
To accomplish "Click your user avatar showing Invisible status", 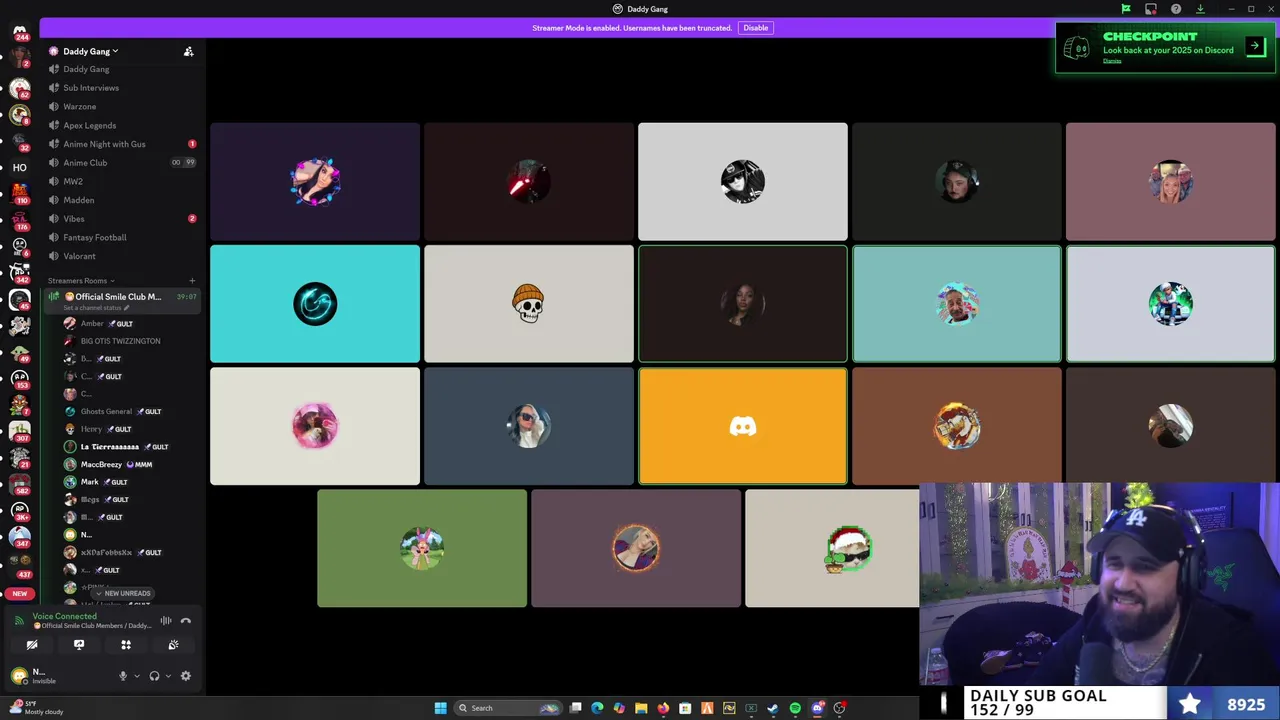I will 19,676.
